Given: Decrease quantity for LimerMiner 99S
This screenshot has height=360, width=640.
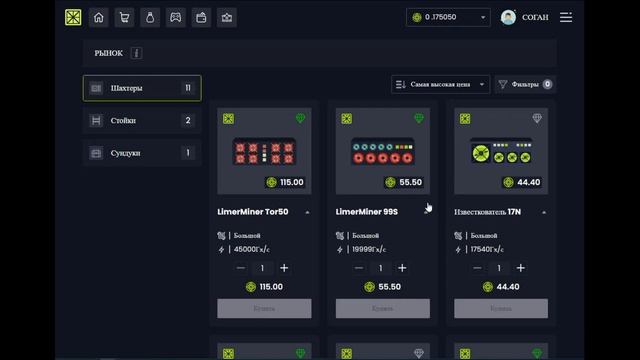Looking at the screenshot, I should (x=359, y=268).
